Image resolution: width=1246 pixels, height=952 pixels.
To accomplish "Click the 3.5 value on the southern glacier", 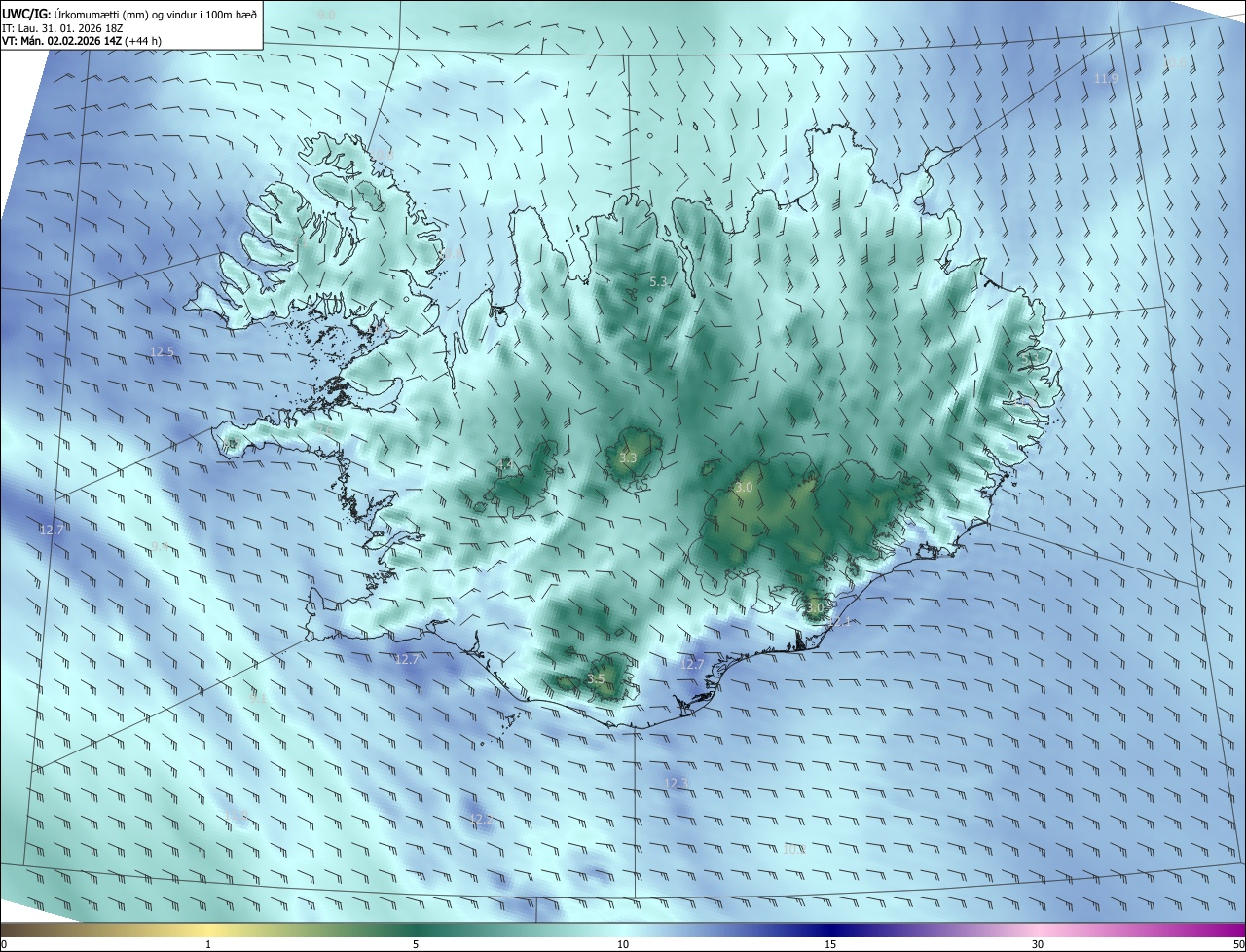I will tap(596, 679).
